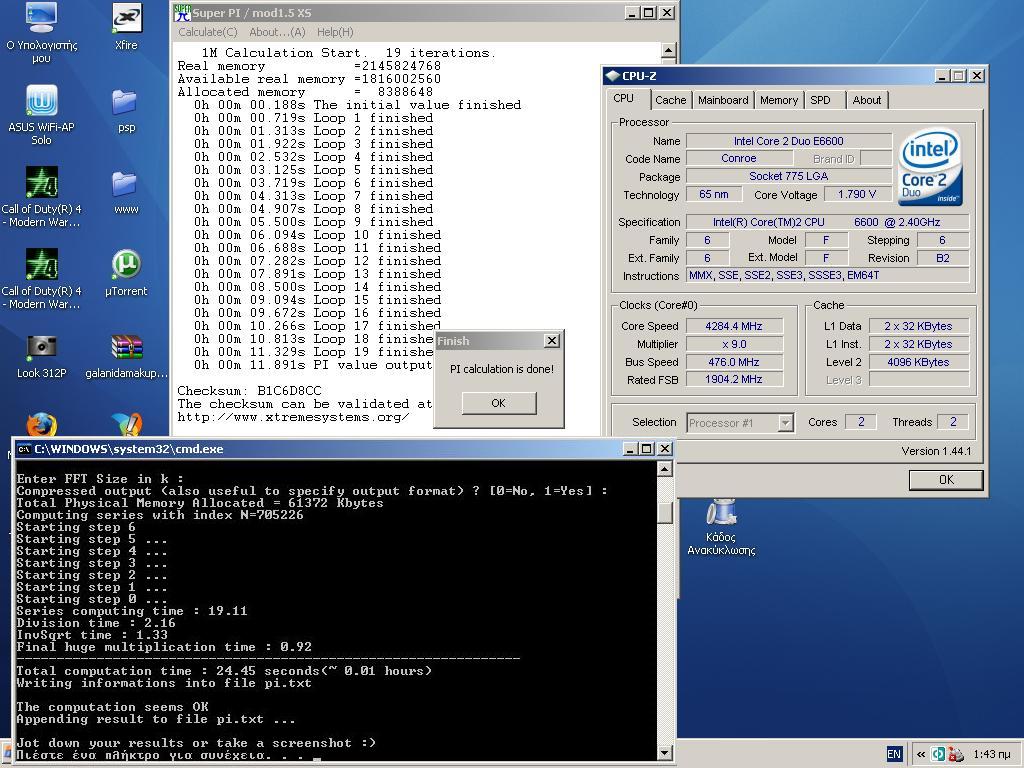Open the Calculate(C) menu in Super PI
The width and height of the screenshot is (1024, 768).
tap(207, 32)
